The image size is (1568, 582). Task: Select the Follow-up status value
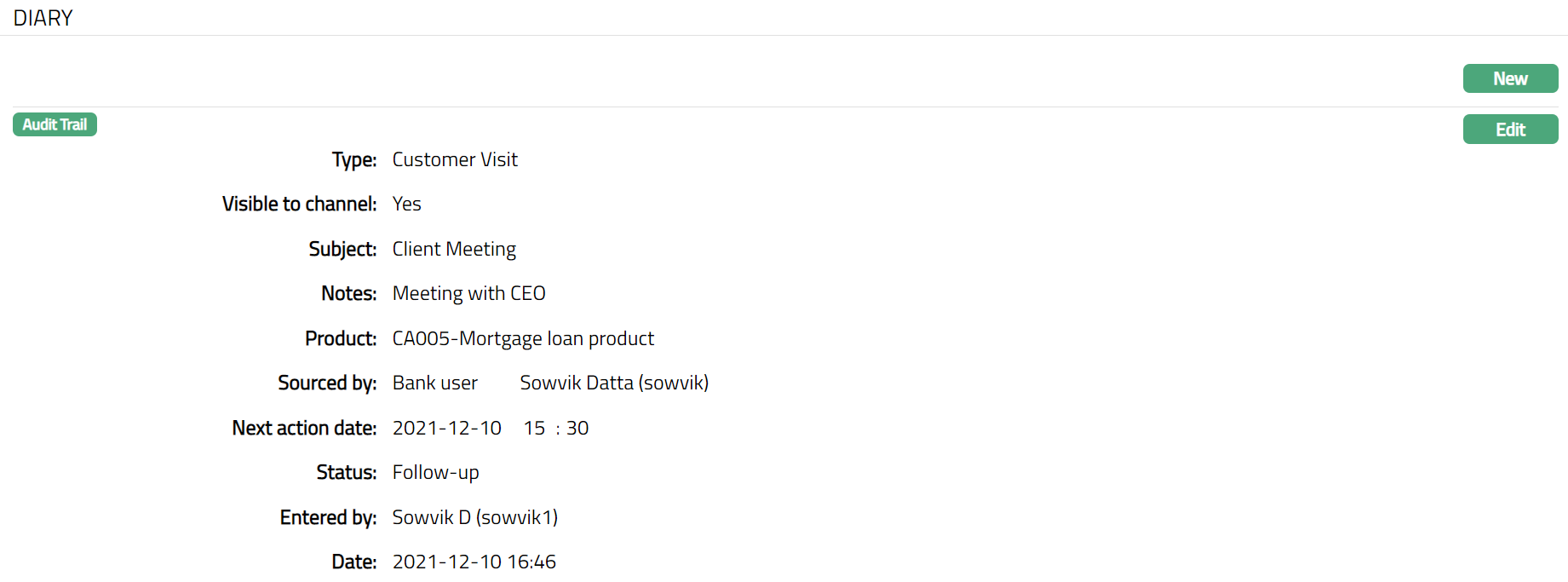pyautogui.click(x=435, y=472)
